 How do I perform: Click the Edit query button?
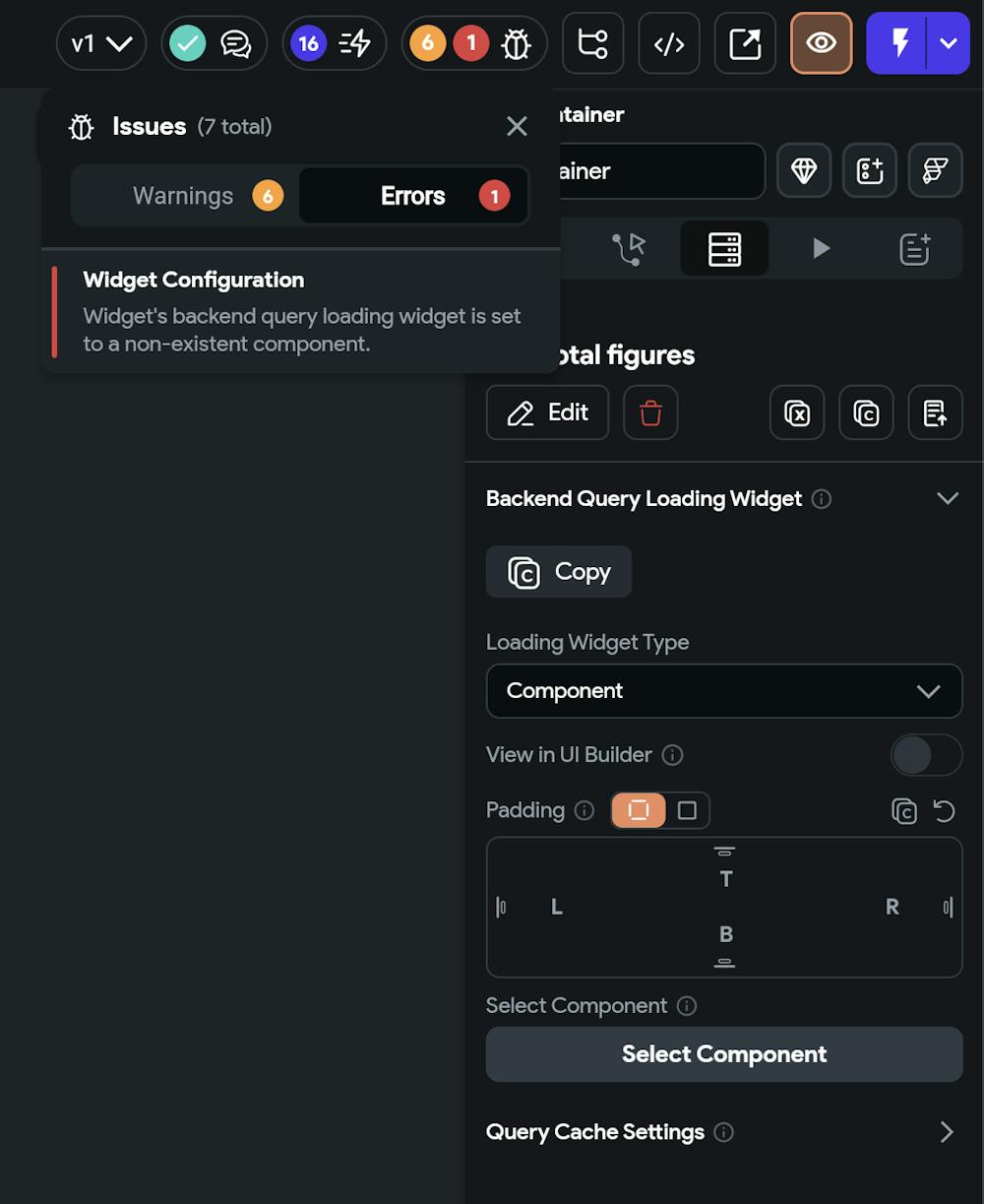click(x=548, y=412)
